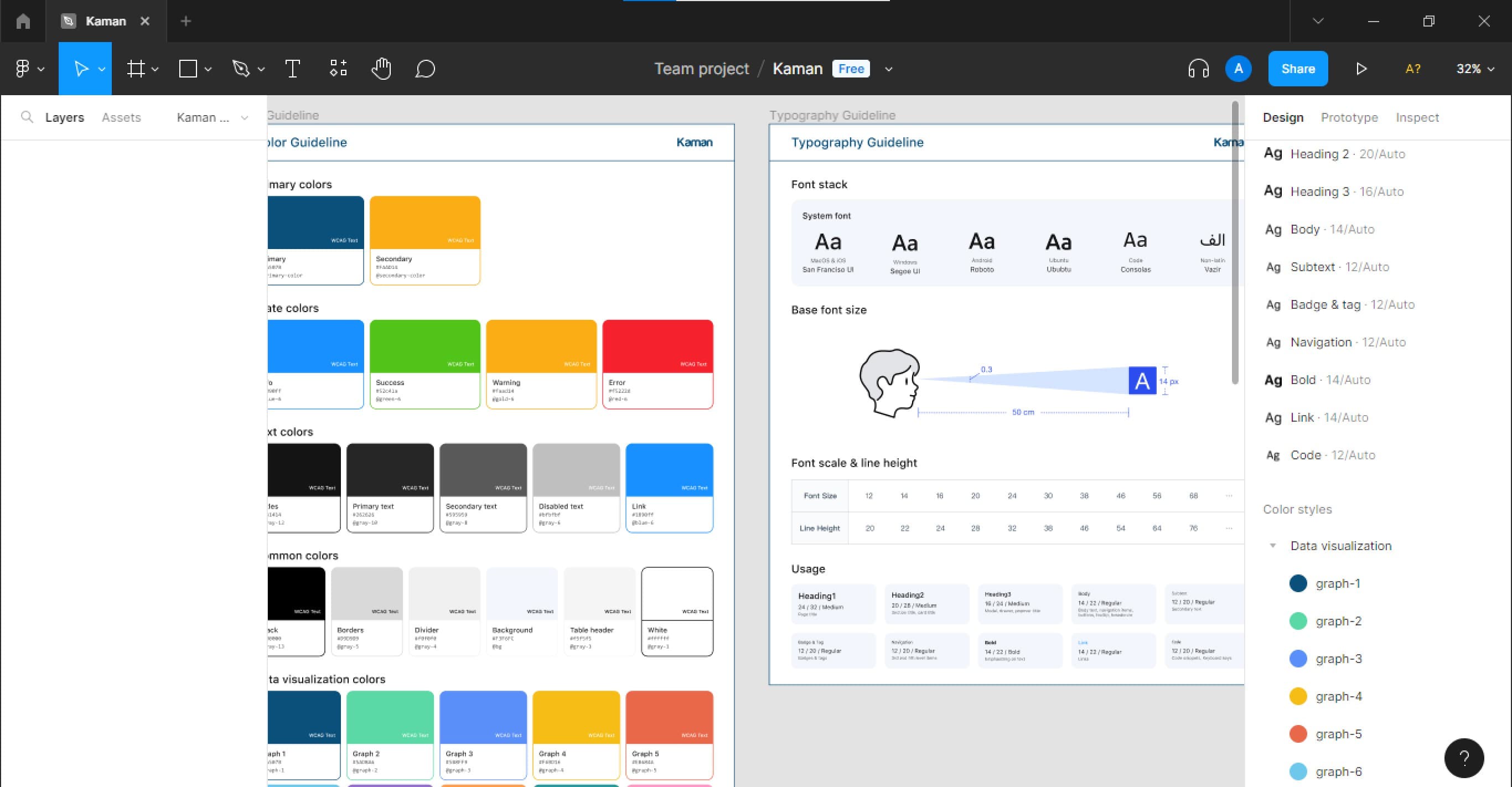Search layers with magnifier icon
The height and width of the screenshot is (787, 1512).
(27, 117)
